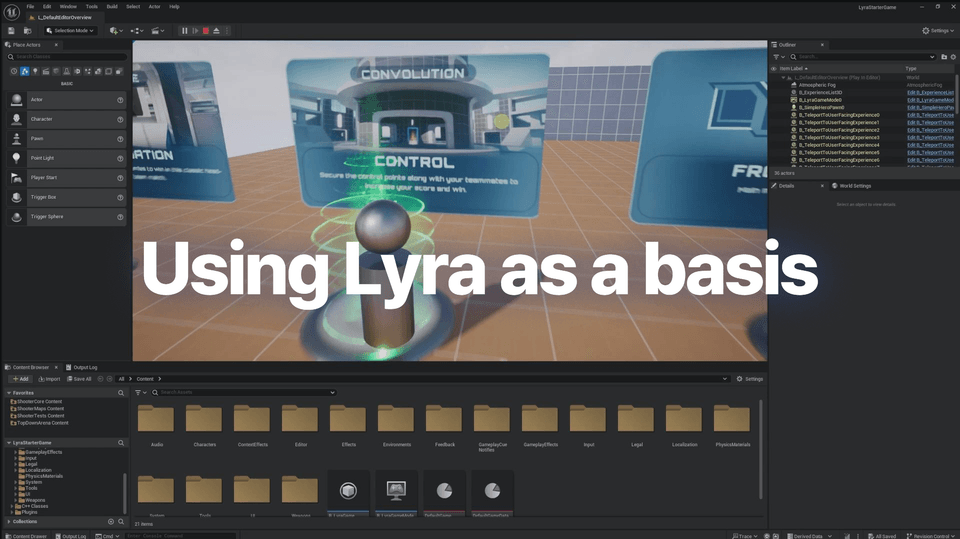Image resolution: width=960 pixels, height=539 pixels.
Task: Create new folder in the Outliner
Action: [x=944, y=57]
